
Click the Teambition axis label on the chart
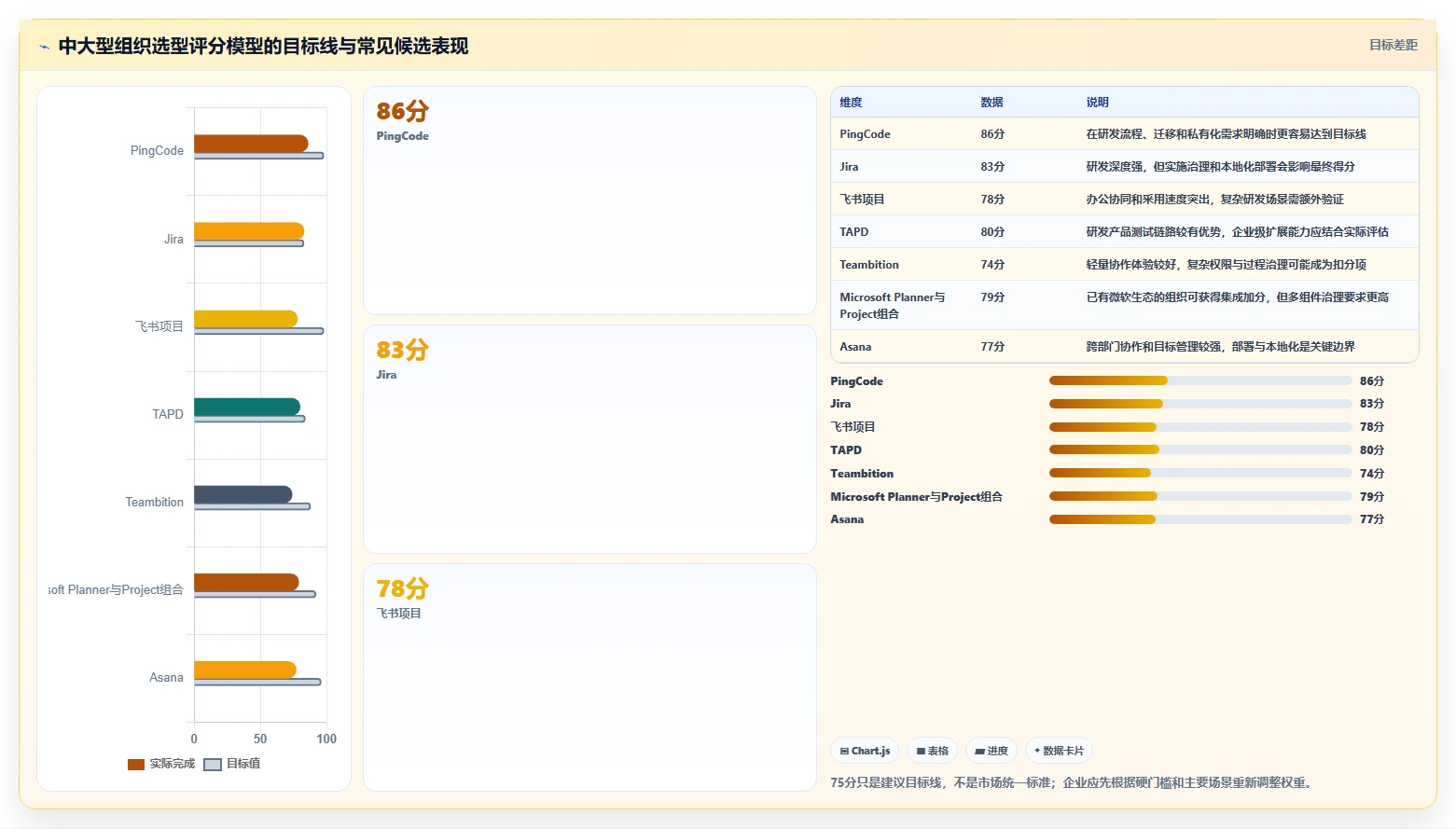(155, 503)
